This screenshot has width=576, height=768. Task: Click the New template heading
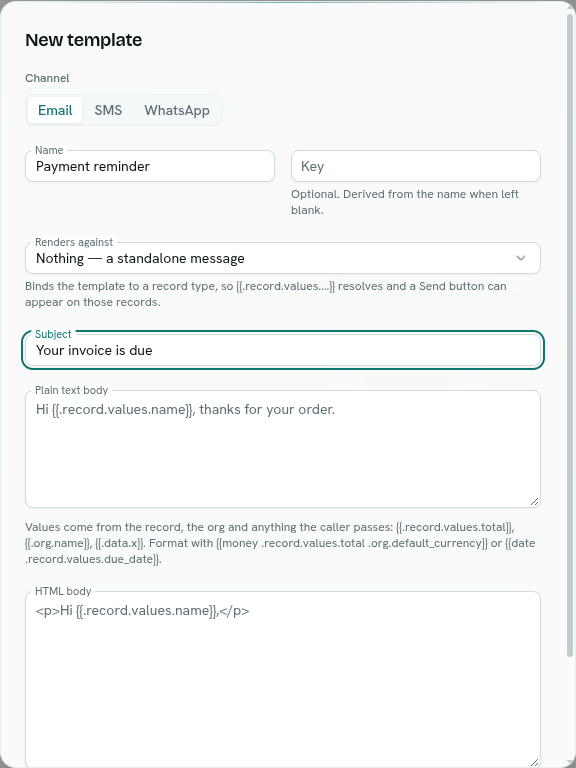84,40
